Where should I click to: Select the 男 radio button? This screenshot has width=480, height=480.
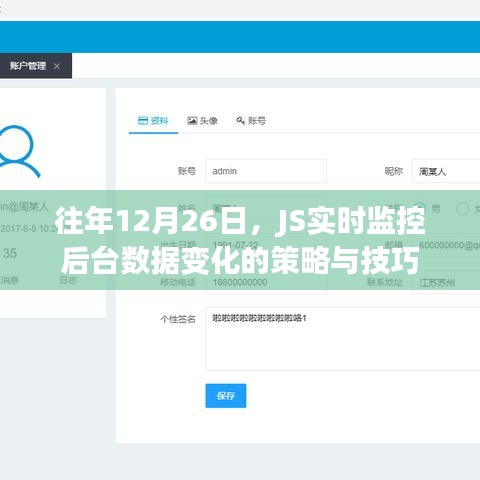[x=420, y=209]
